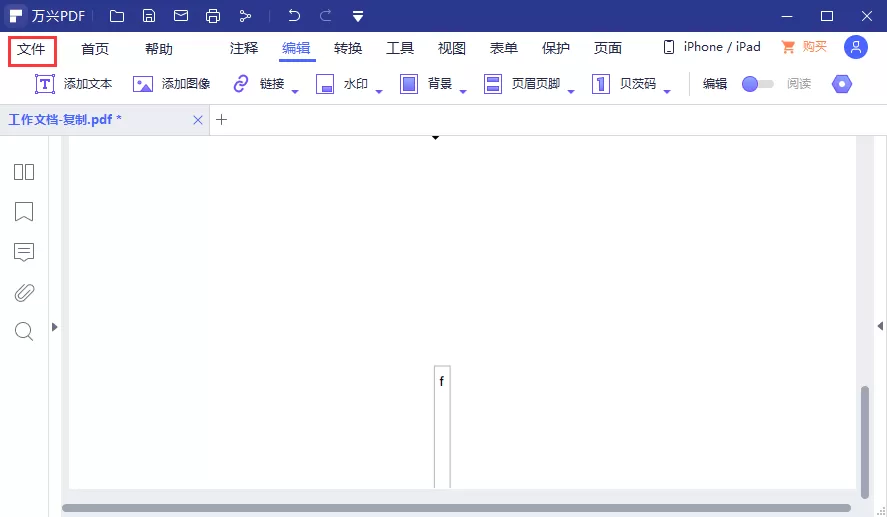This screenshot has height=517, width=887.
Task: Click the email envelope icon
Action: tap(181, 16)
